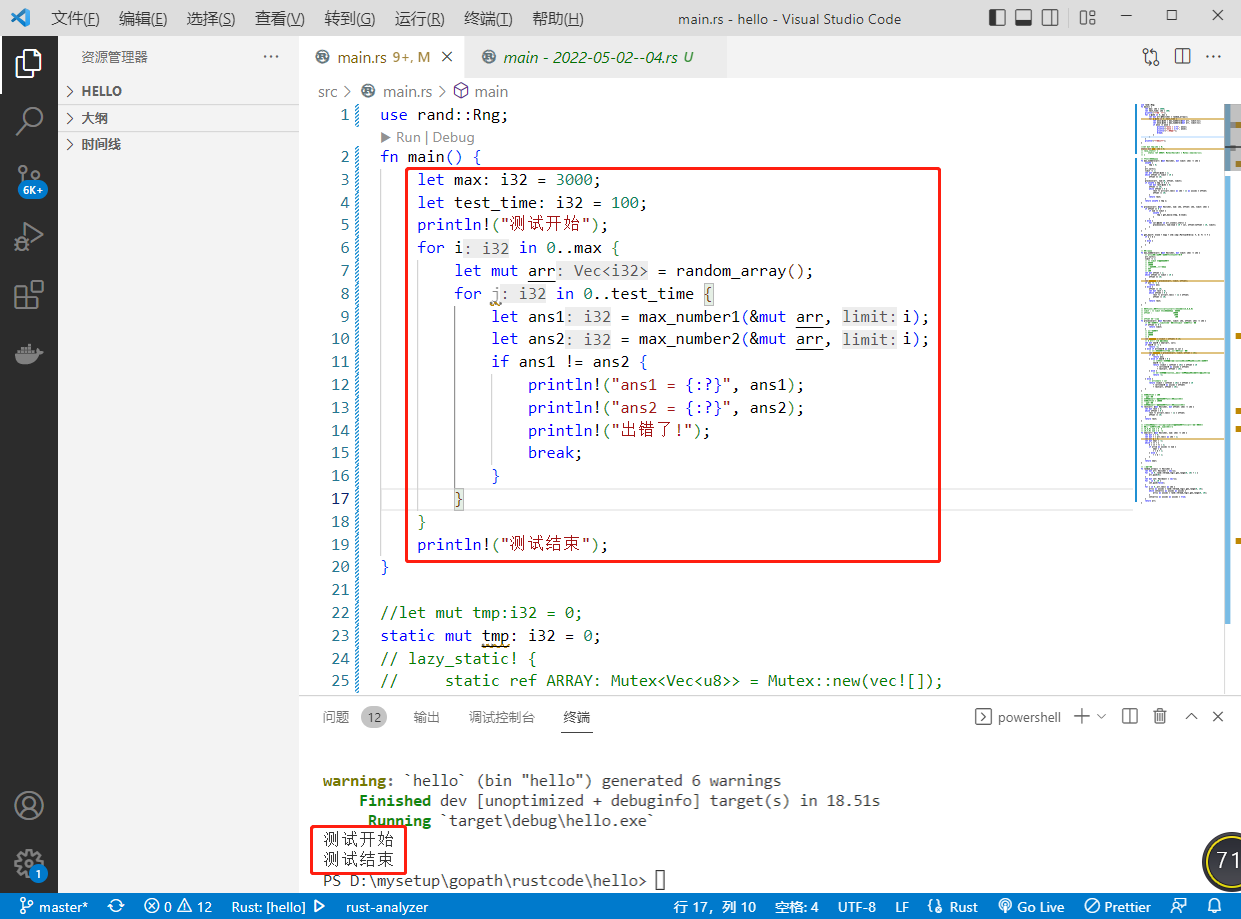Toggle the bottom panel layout button
Image resolution: width=1241 pixels, height=919 pixels.
point(1024,17)
